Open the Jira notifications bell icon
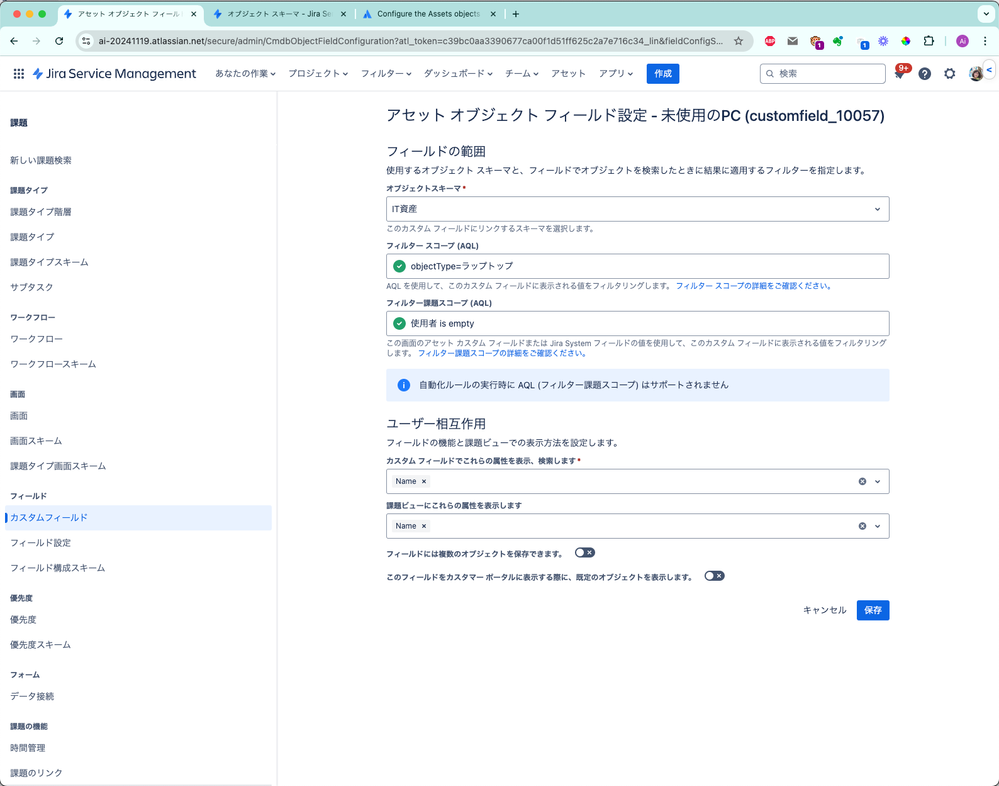Image resolution: width=999 pixels, height=786 pixels. [x=898, y=73]
